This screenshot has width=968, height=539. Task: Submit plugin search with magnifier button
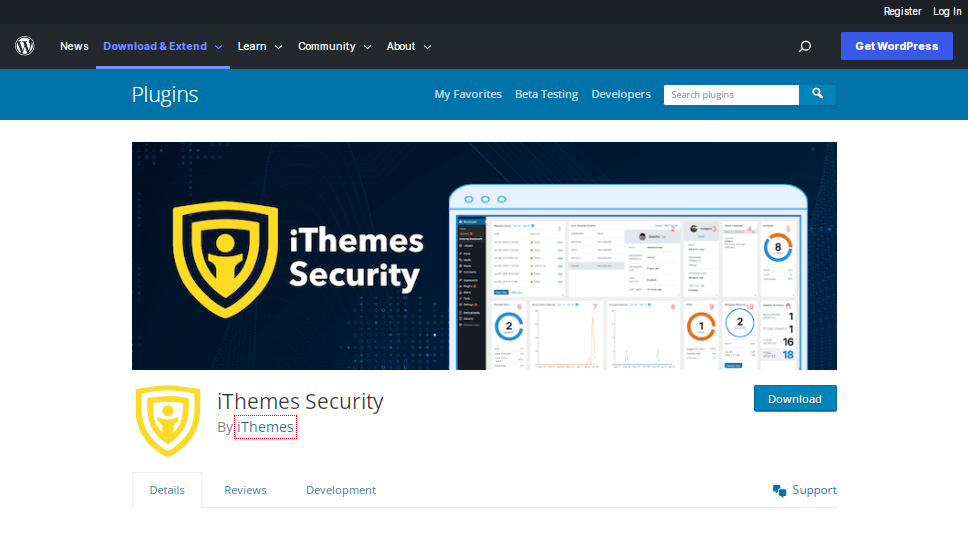tap(818, 94)
